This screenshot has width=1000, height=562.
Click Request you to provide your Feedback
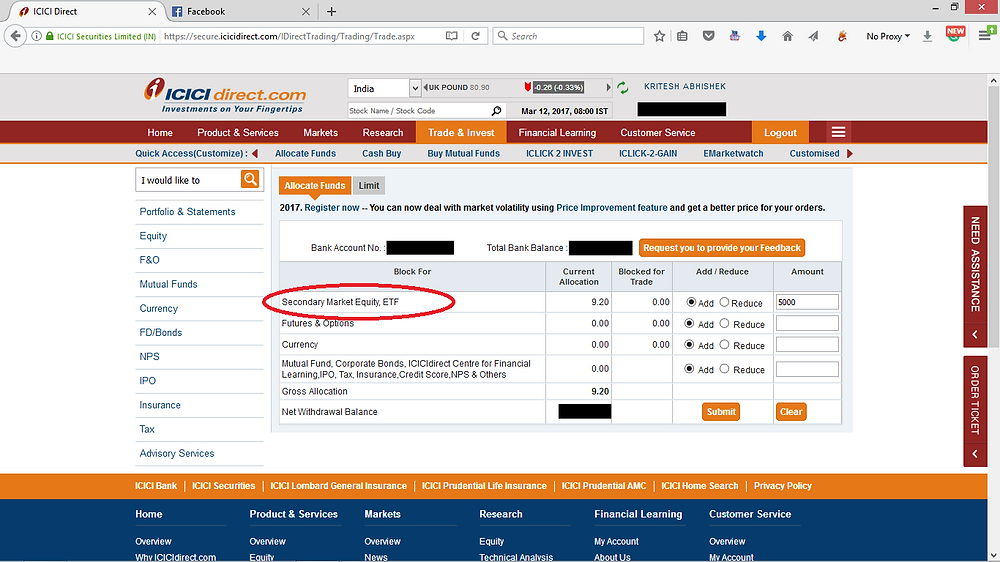coord(721,248)
